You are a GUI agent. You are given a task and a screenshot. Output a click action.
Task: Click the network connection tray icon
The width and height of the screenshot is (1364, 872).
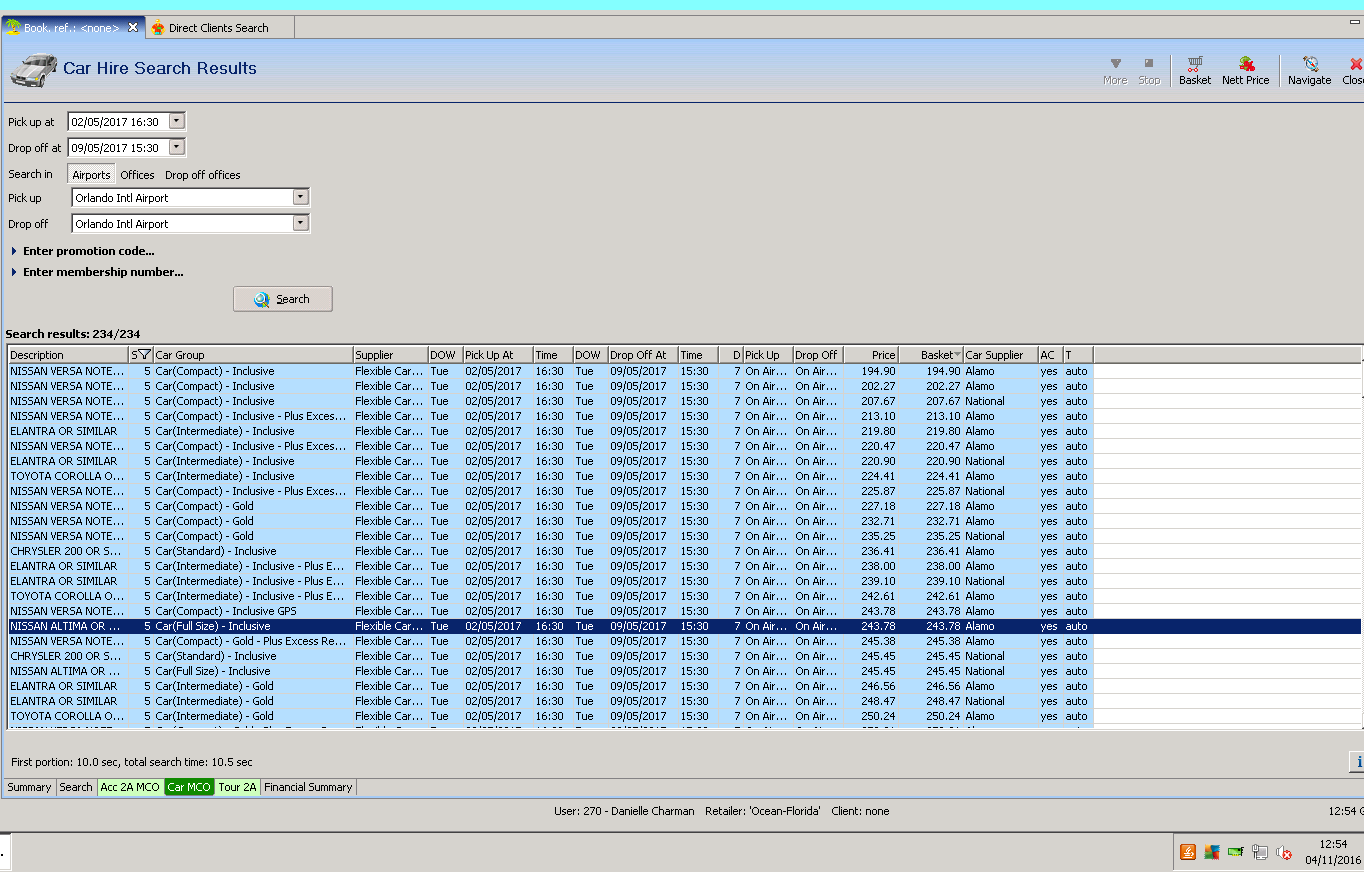1260,852
